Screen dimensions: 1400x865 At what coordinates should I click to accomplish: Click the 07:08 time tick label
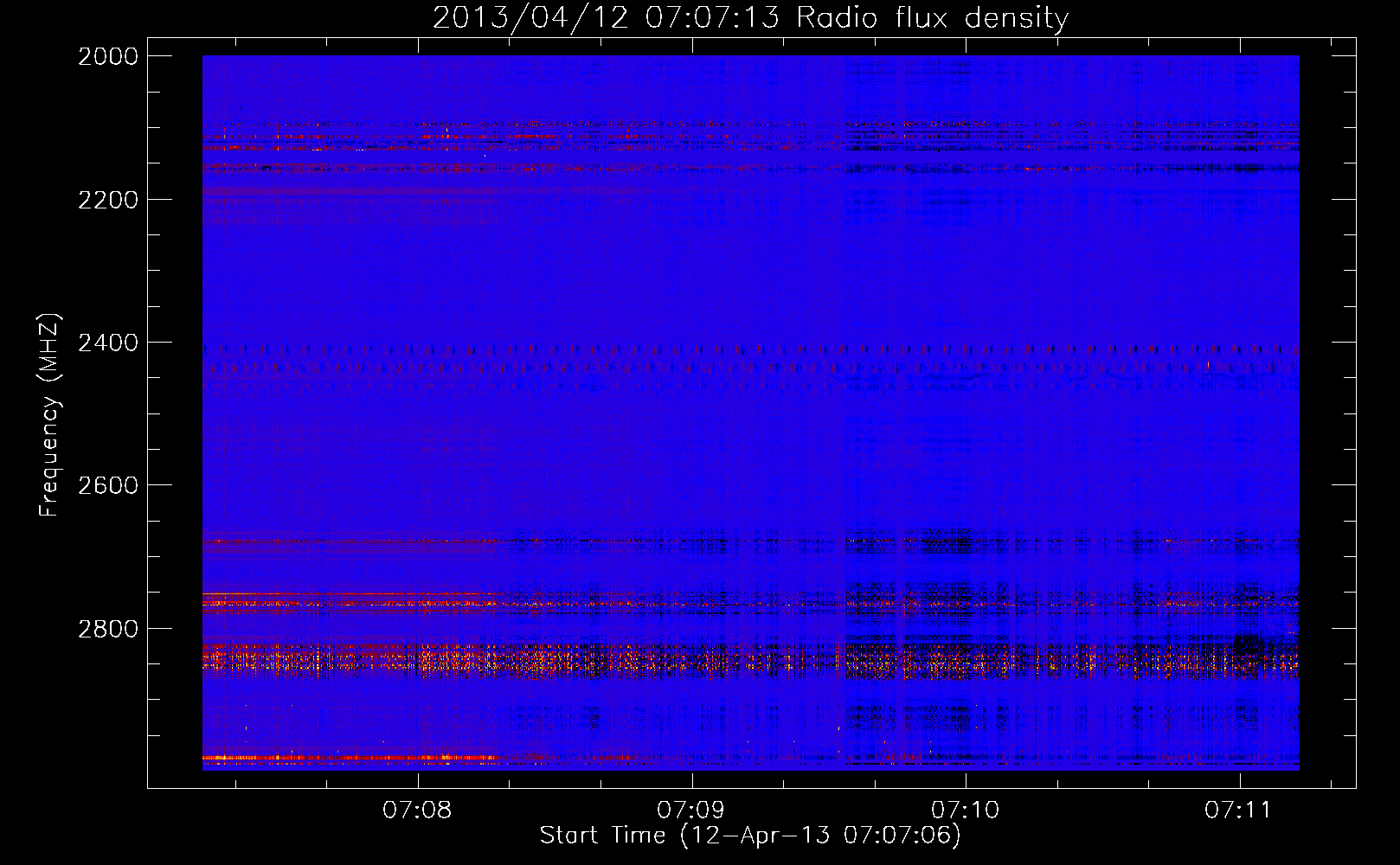coord(417,811)
